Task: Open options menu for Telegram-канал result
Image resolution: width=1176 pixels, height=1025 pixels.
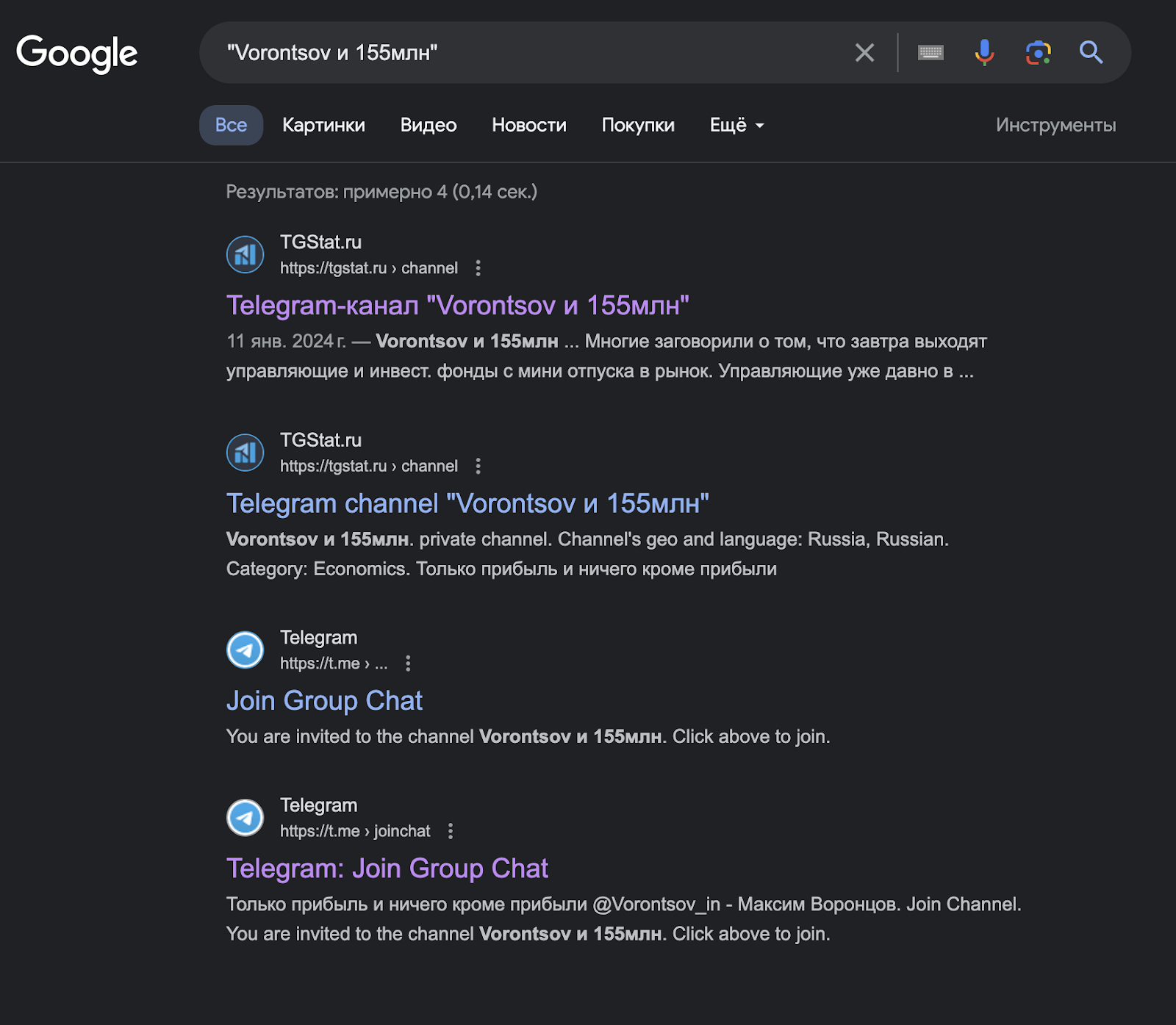Action: 478,268
